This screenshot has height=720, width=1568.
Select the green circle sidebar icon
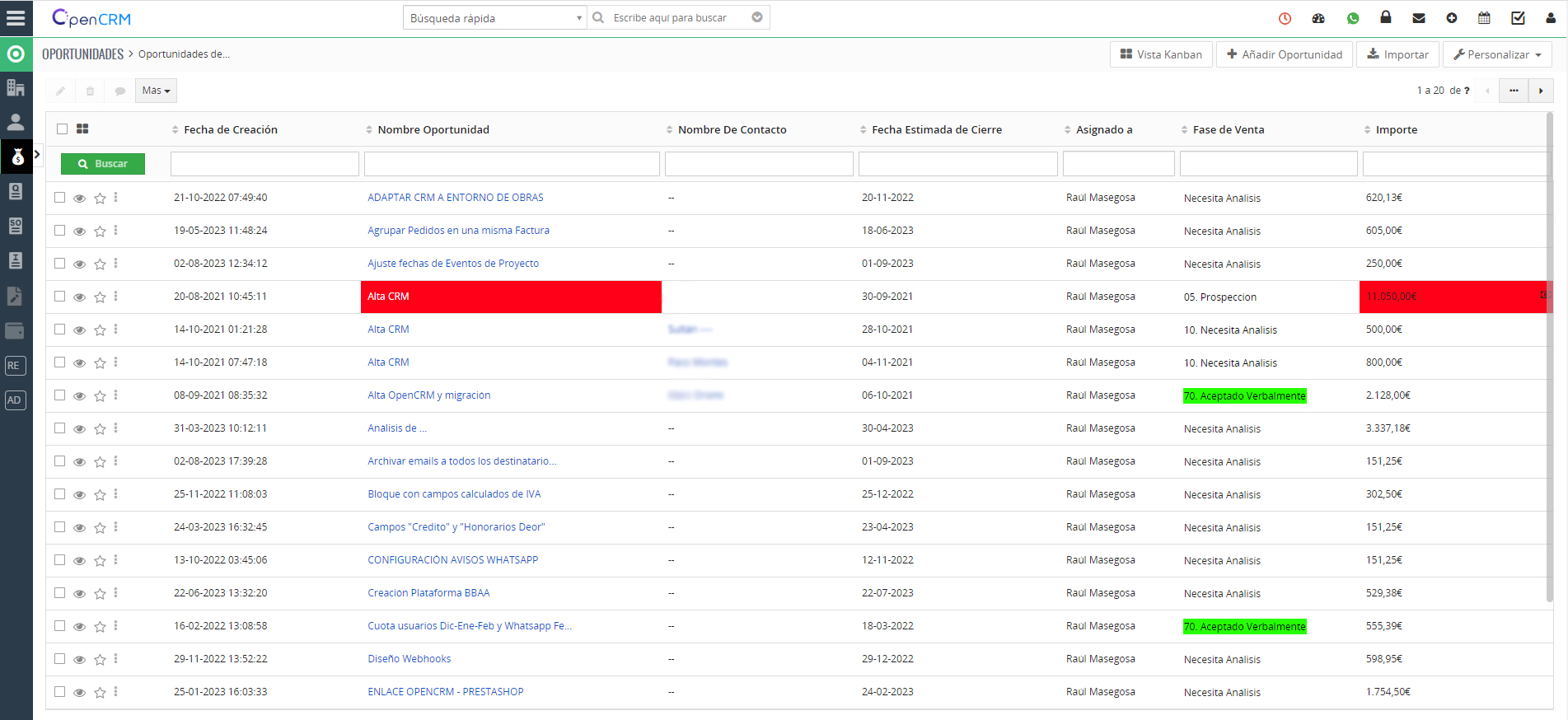[16, 54]
